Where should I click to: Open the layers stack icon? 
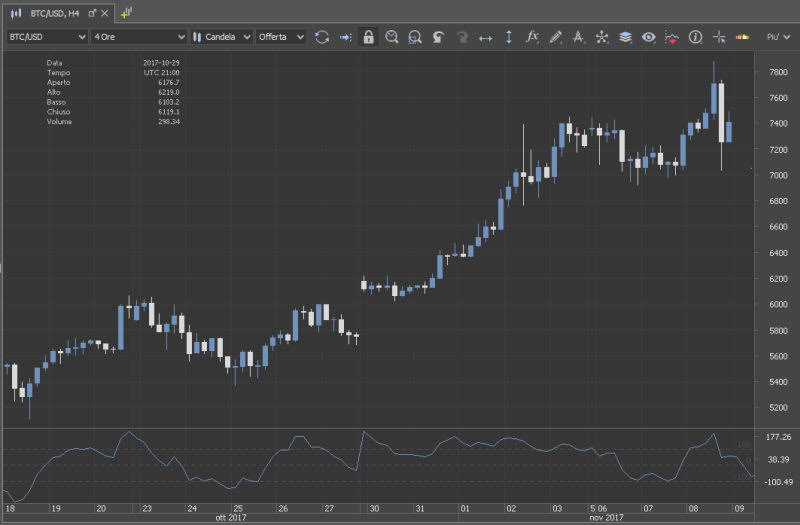[625, 37]
